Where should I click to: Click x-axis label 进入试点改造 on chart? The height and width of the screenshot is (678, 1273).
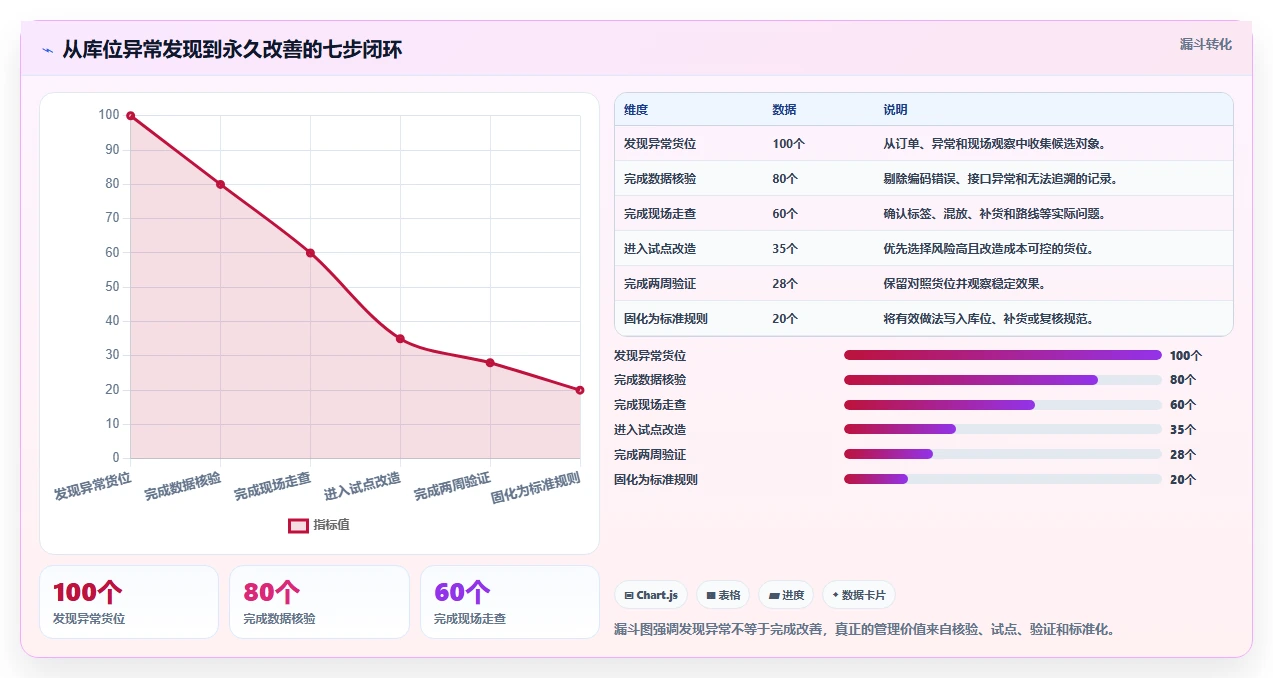(362, 487)
